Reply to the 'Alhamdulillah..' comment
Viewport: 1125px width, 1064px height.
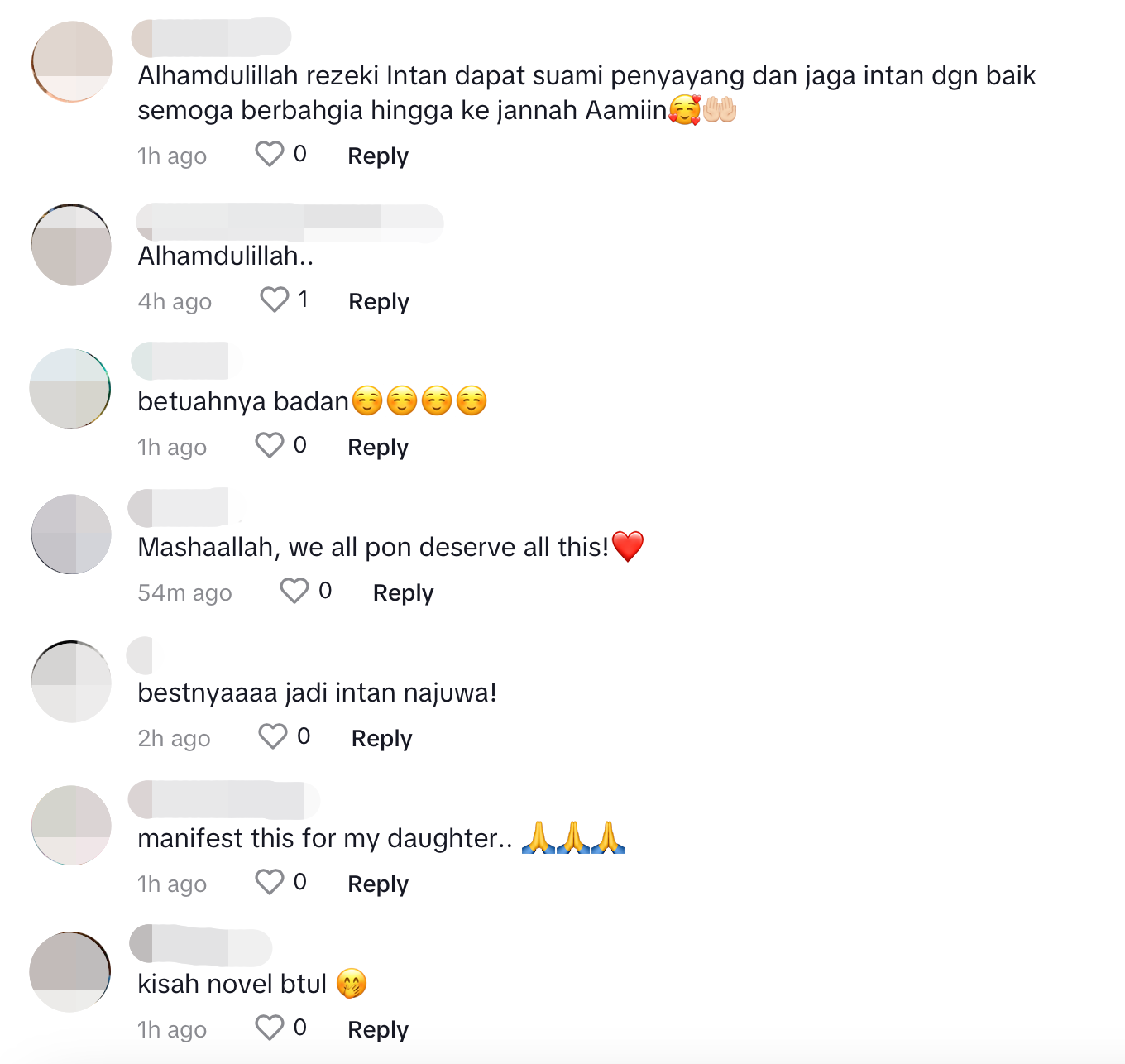[x=379, y=301]
